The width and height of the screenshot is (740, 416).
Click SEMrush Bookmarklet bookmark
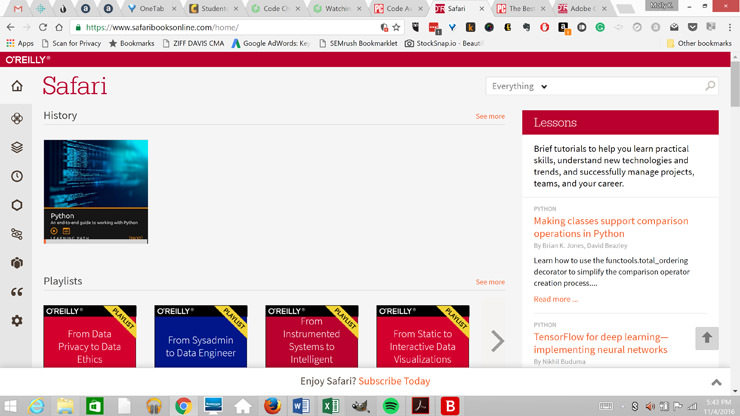358,43
